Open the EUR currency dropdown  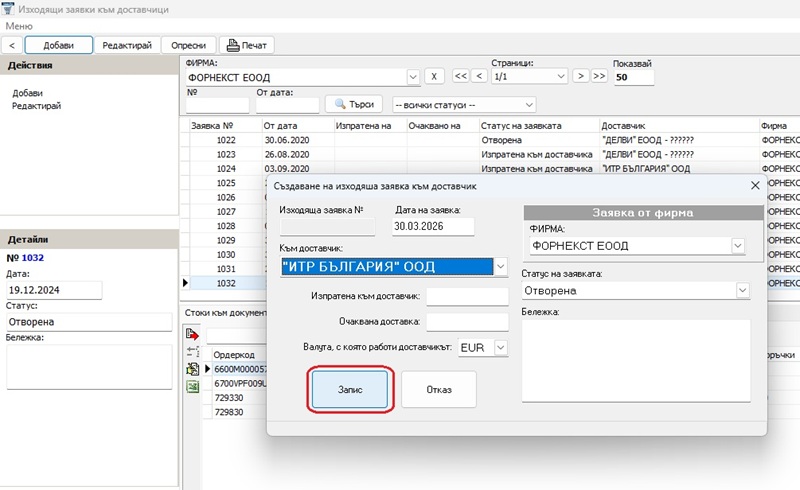[x=501, y=347]
